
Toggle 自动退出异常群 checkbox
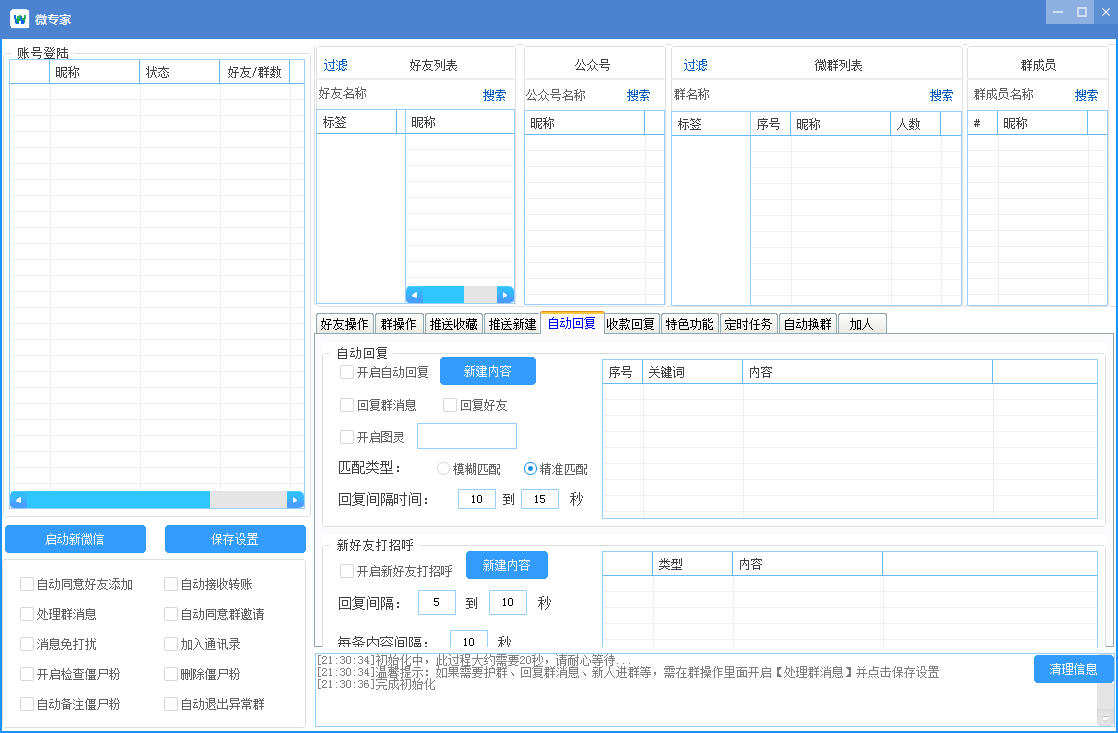pyautogui.click(x=171, y=704)
